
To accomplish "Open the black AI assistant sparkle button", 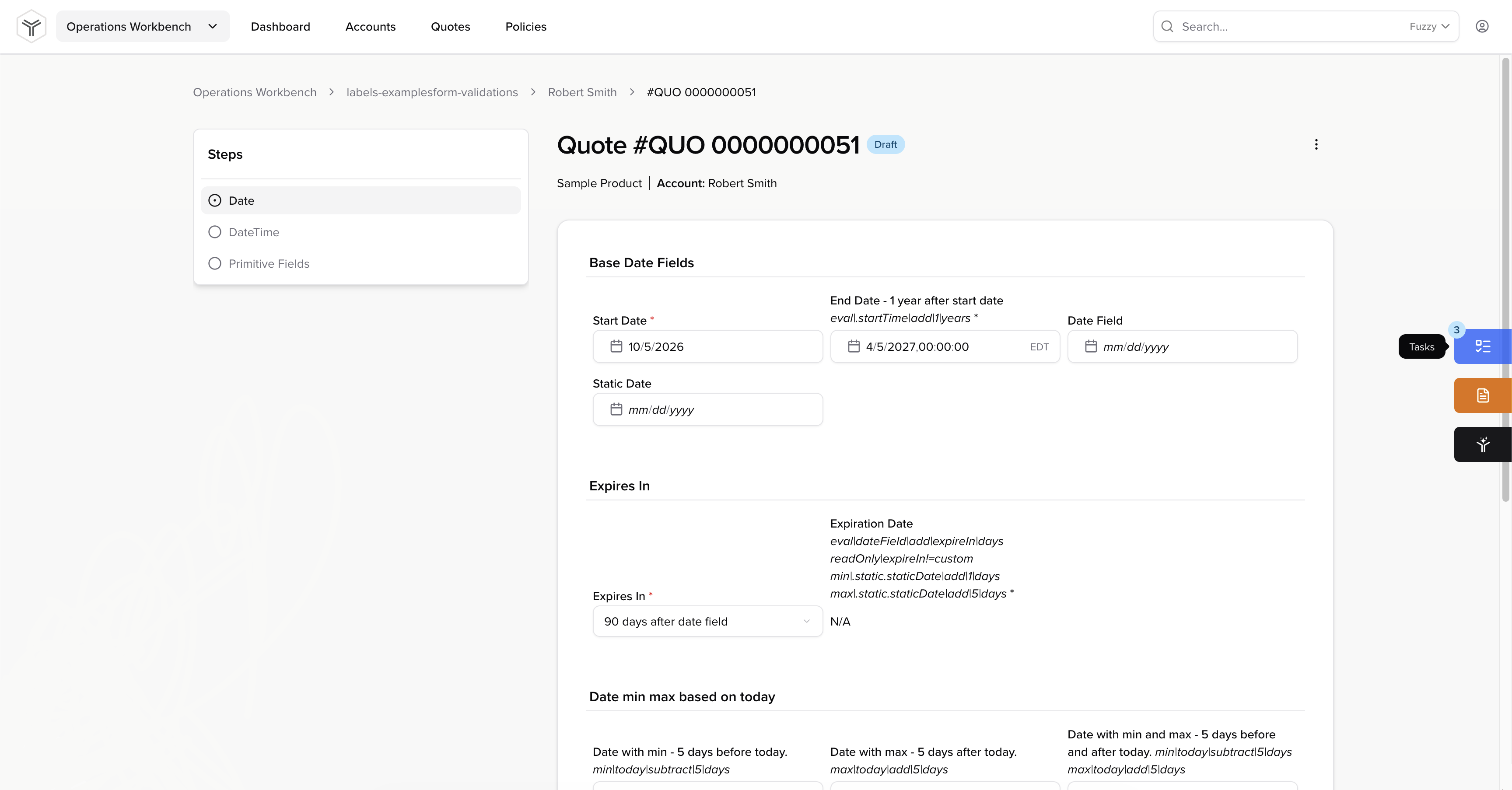I will 1482,444.
